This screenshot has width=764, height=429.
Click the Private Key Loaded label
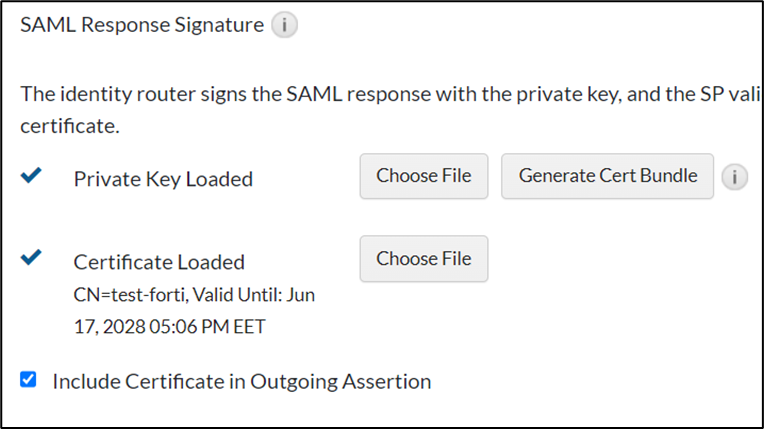coord(163,179)
